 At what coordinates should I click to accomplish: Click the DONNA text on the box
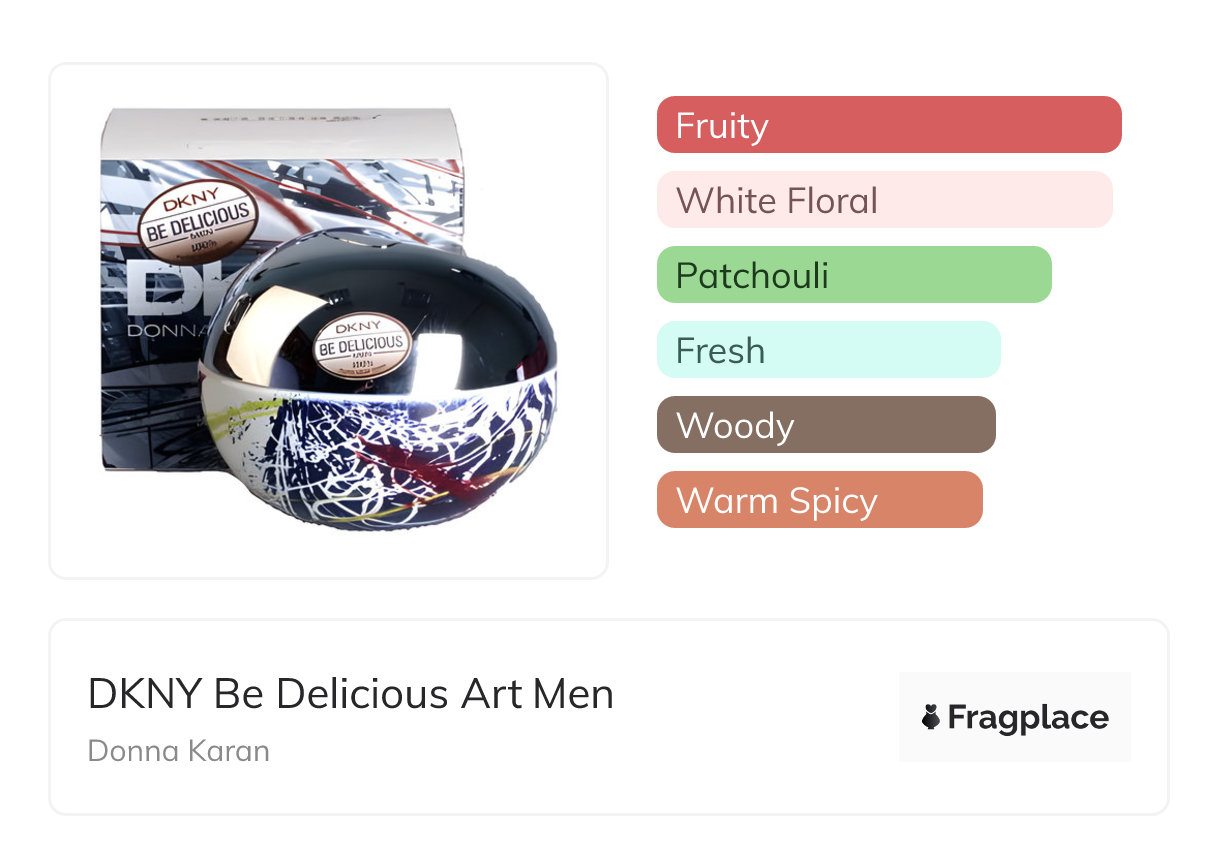[x=160, y=328]
